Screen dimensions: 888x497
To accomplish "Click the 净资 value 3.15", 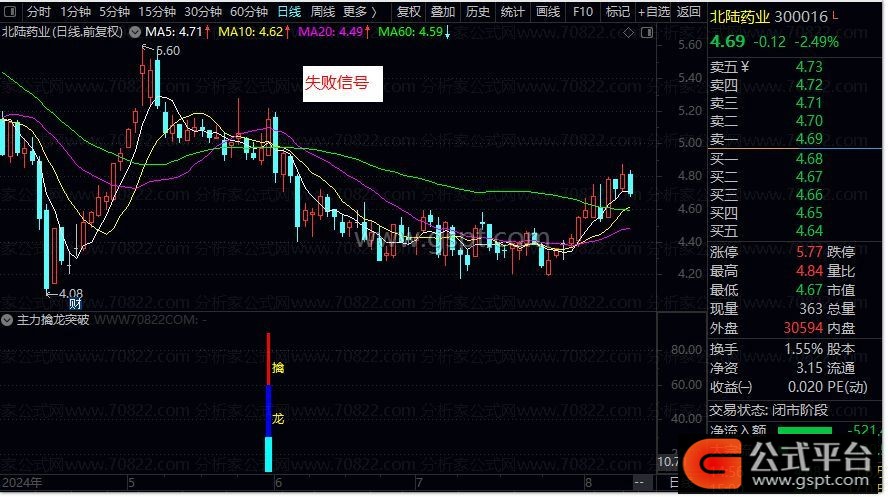I will pyautogui.click(x=809, y=369).
